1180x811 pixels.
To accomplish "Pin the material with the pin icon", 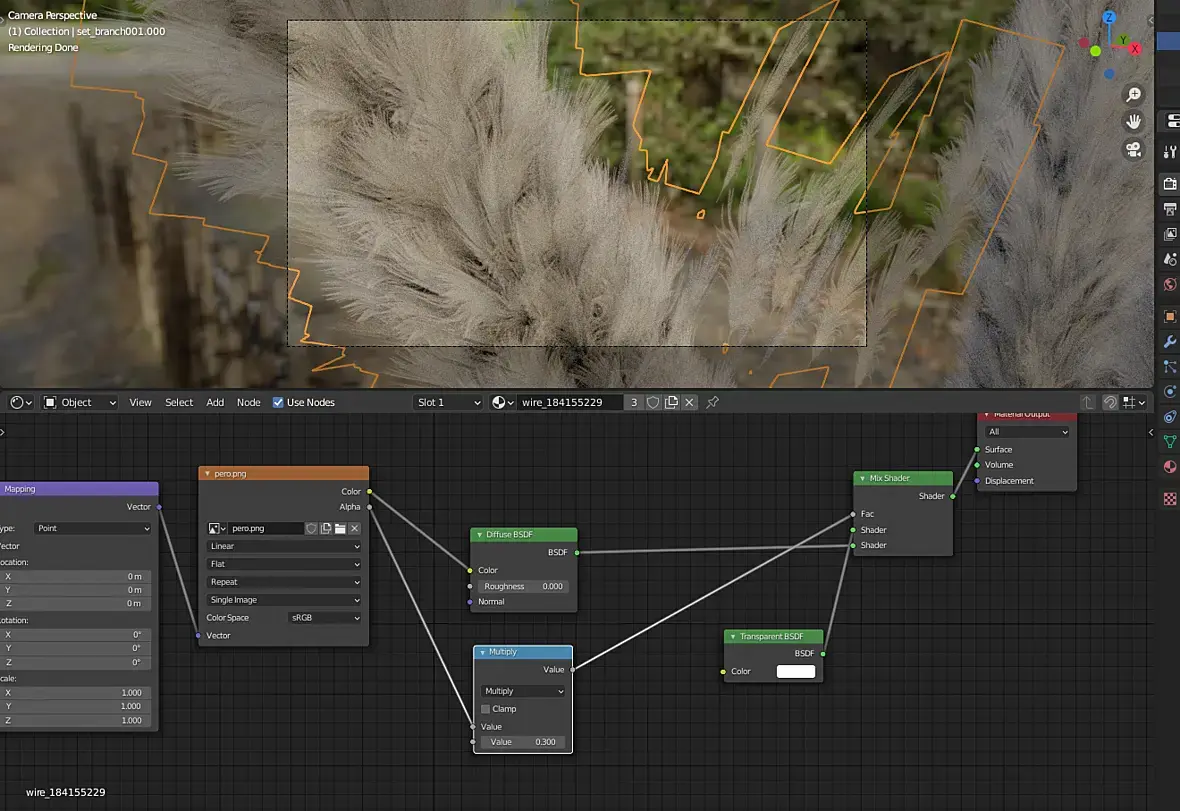I will (712, 402).
